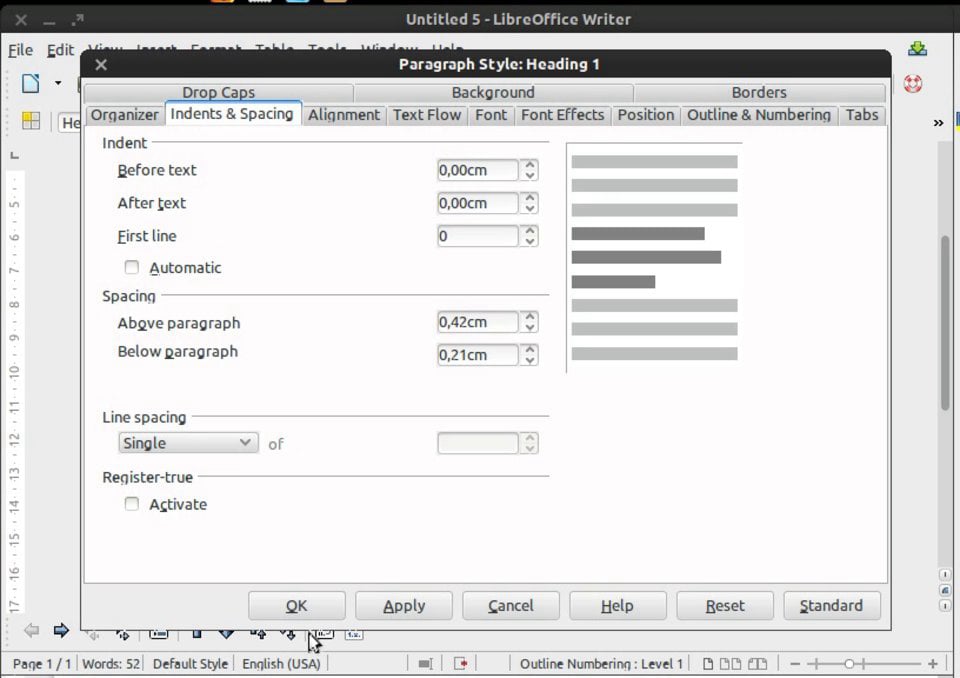Expand toolbar overflow double-chevron
Image resolution: width=960 pixels, height=678 pixels.
pyautogui.click(x=938, y=123)
